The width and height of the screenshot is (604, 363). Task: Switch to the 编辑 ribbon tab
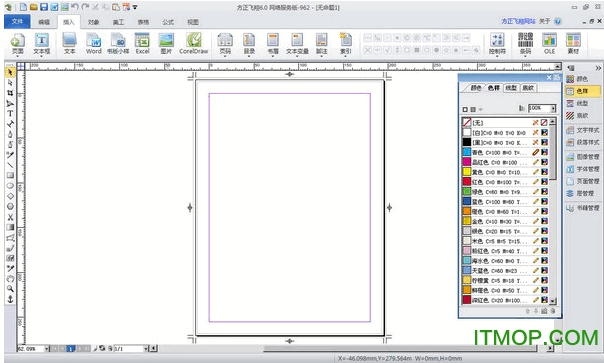[x=44, y=22]
